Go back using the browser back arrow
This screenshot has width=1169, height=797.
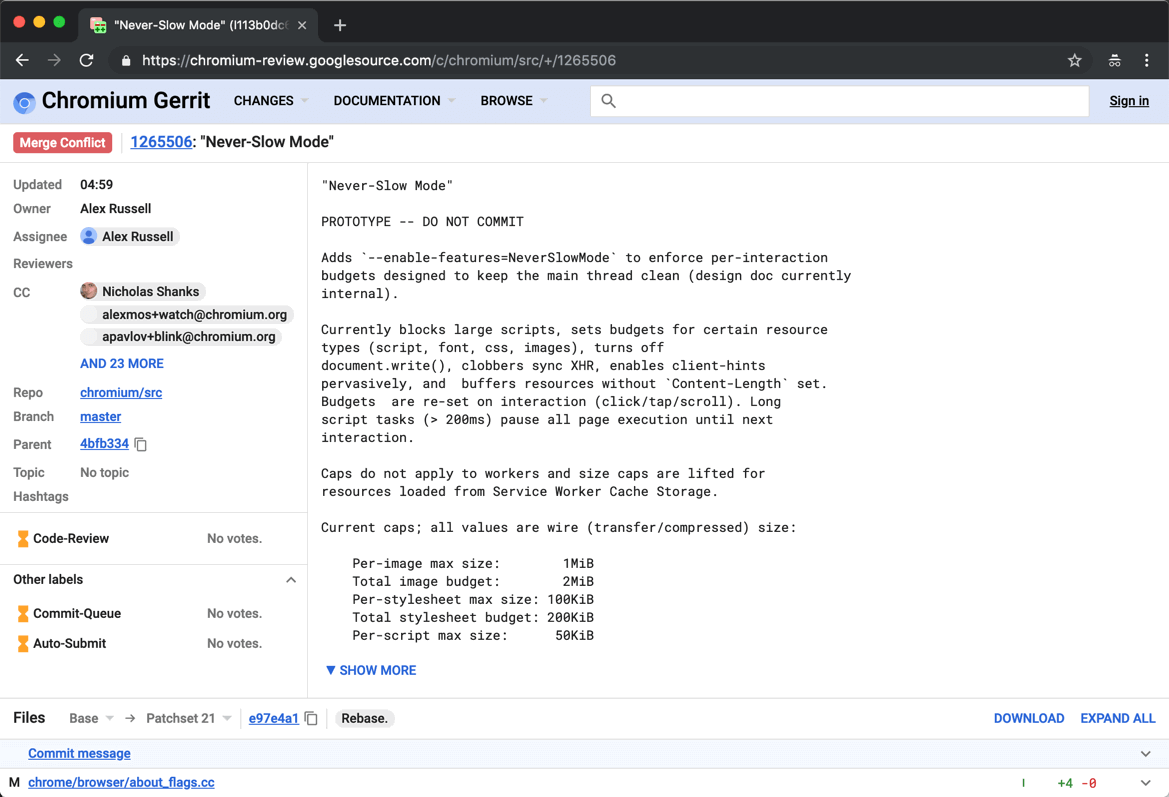22,60
